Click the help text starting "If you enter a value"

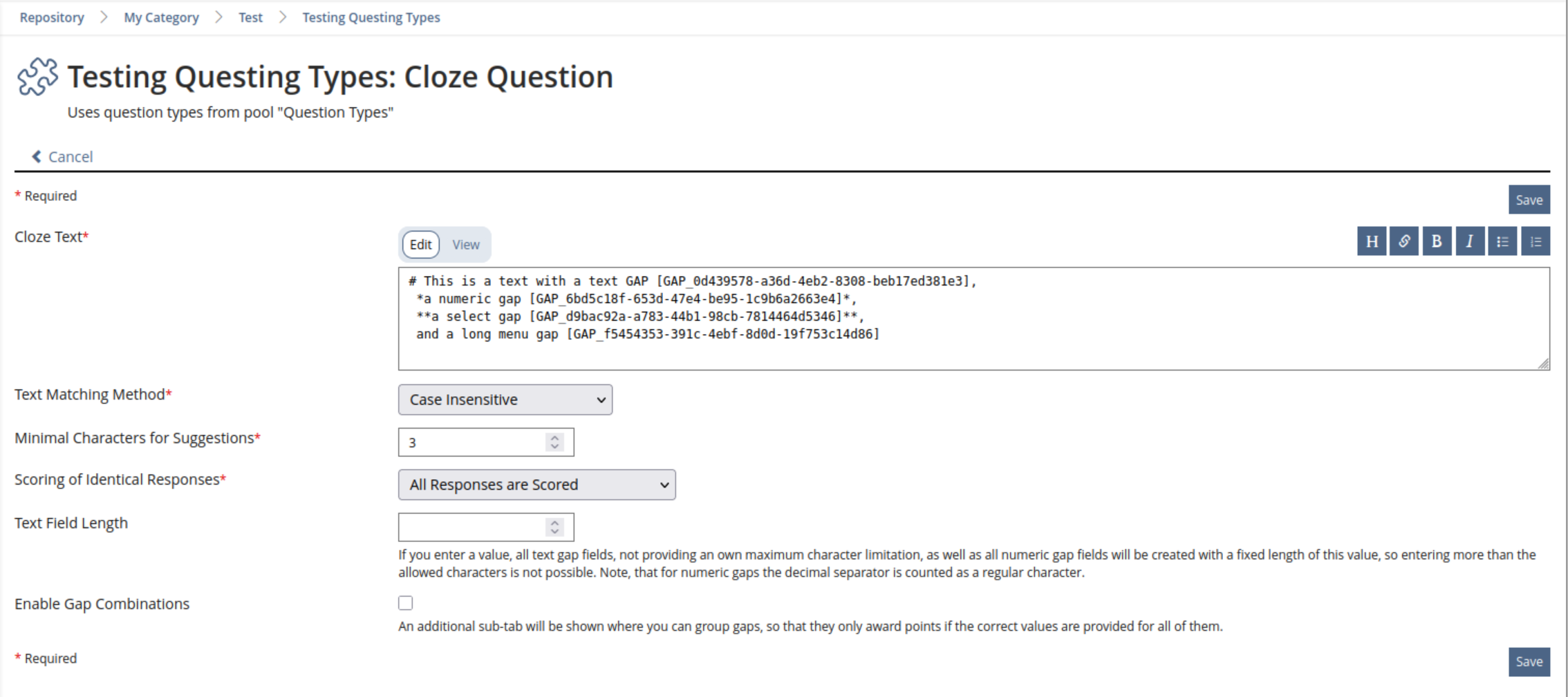coord(967,564)
